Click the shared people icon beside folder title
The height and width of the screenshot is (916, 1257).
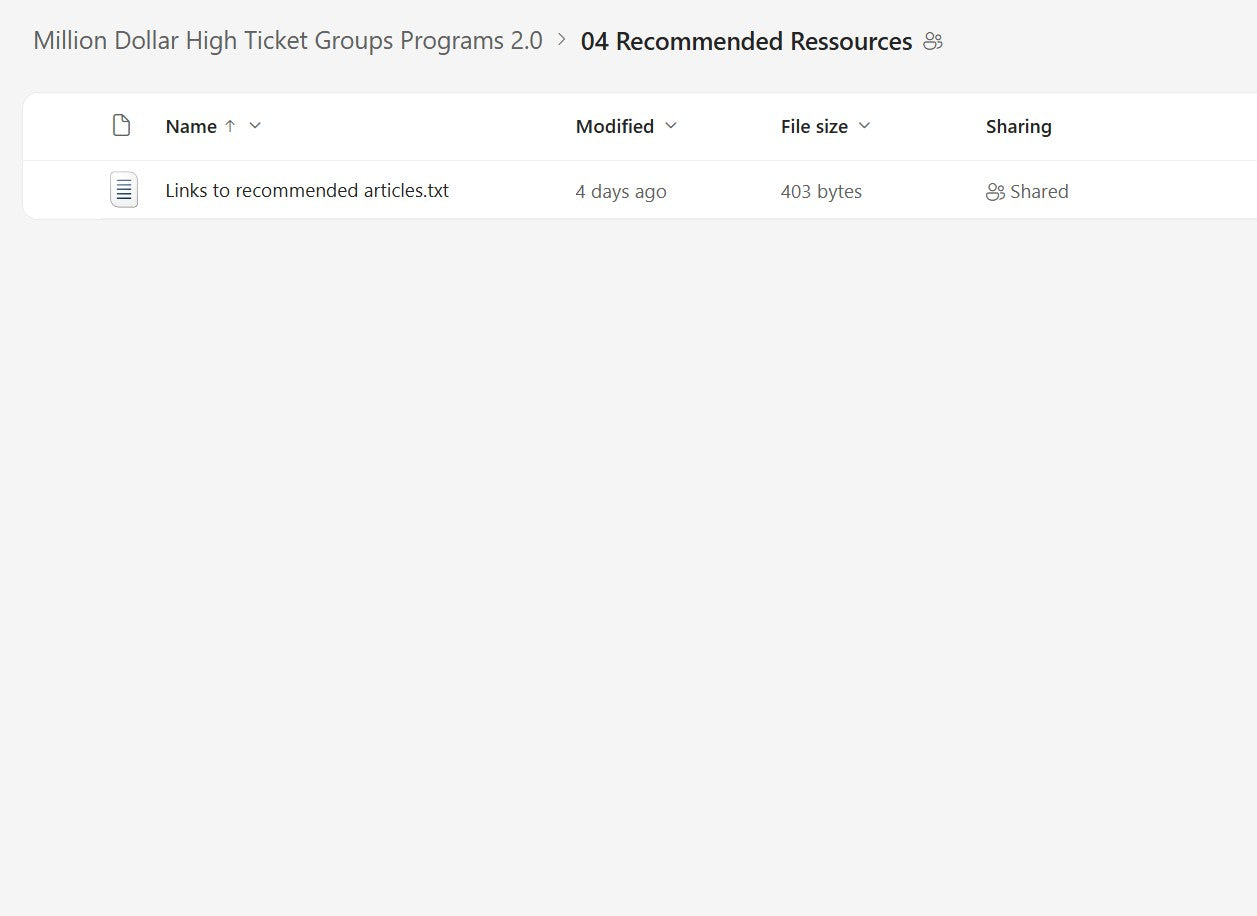coord(933,42)
